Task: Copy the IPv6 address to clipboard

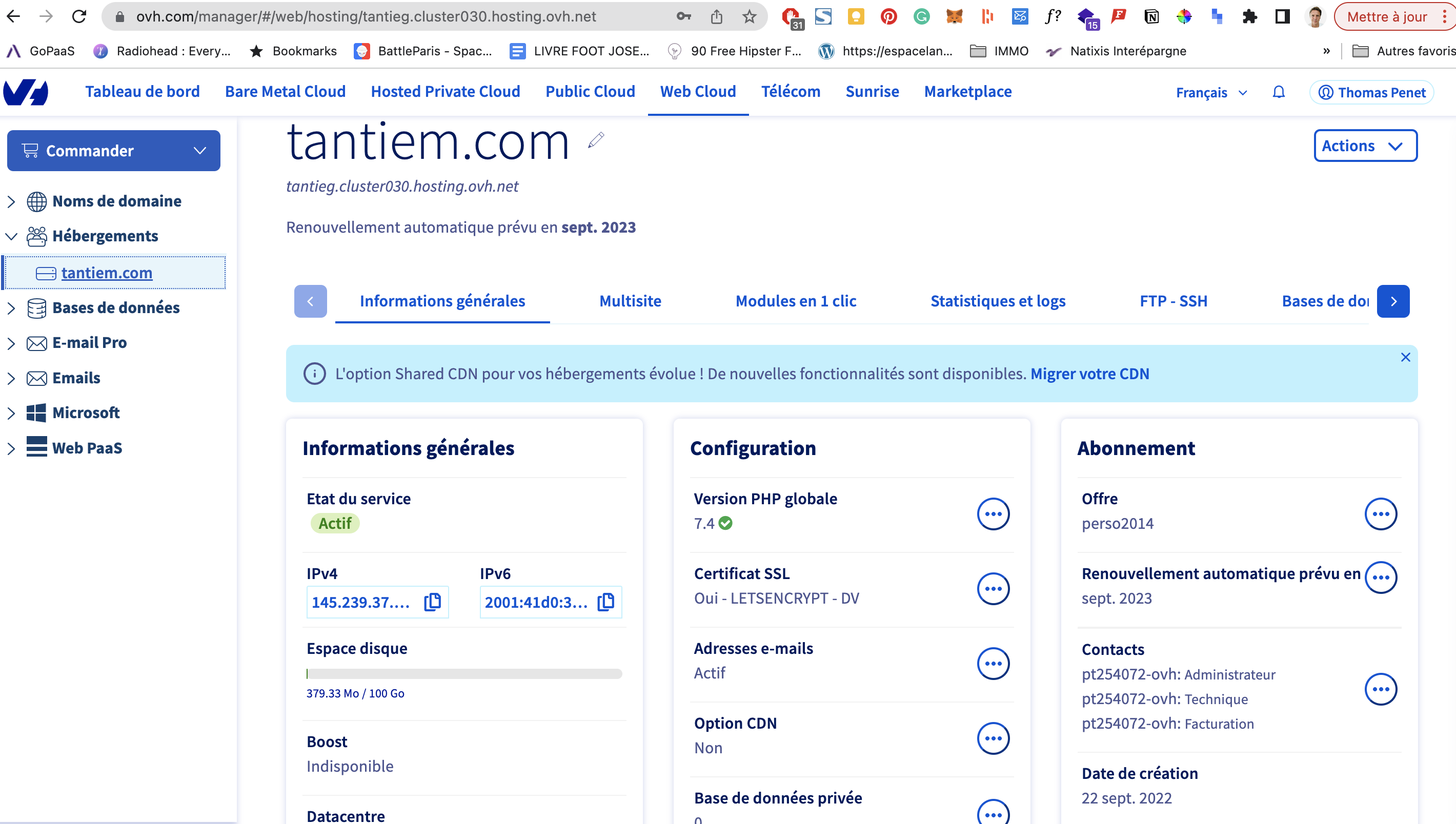Action: [x=605, y=602]
